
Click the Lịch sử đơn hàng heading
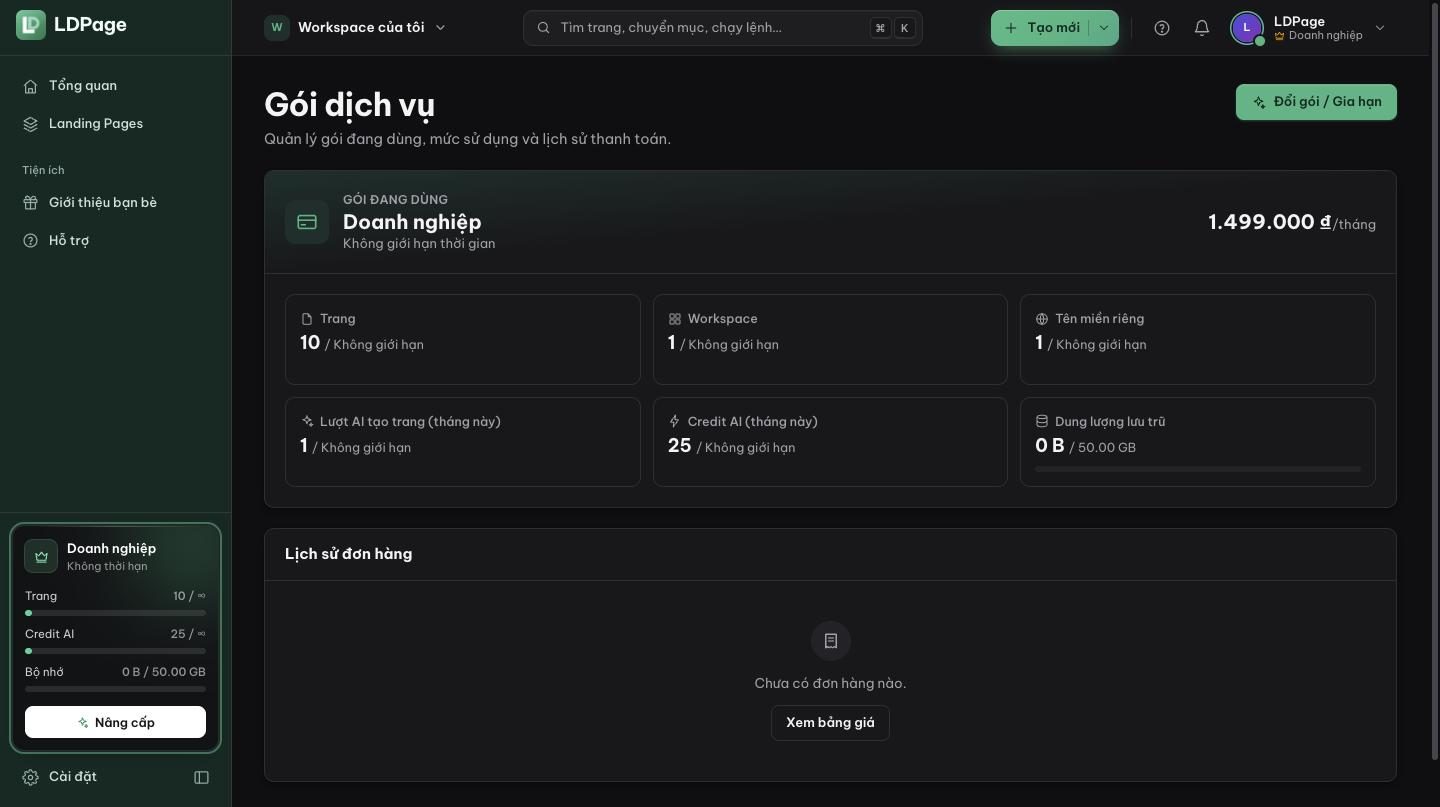click(x=348, y=554)
